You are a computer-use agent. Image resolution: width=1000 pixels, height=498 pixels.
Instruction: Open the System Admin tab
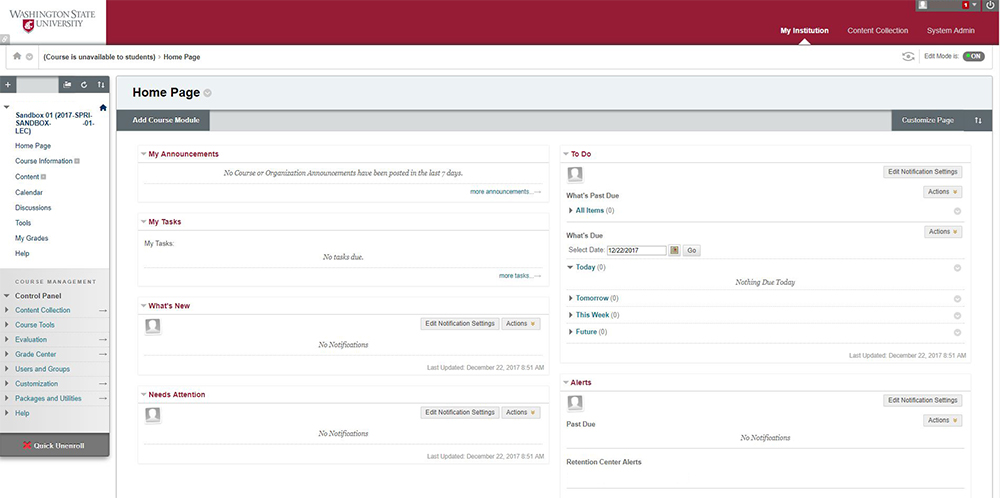pos(950,31)
